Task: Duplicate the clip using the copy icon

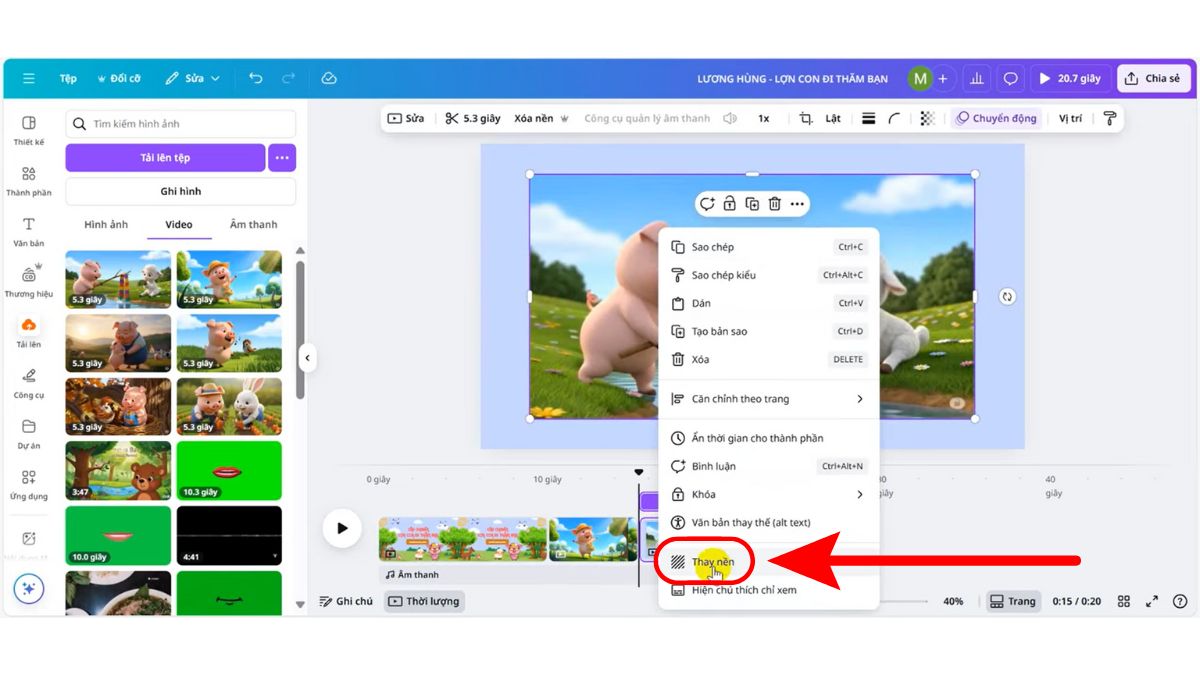Action: click(753, 203)
